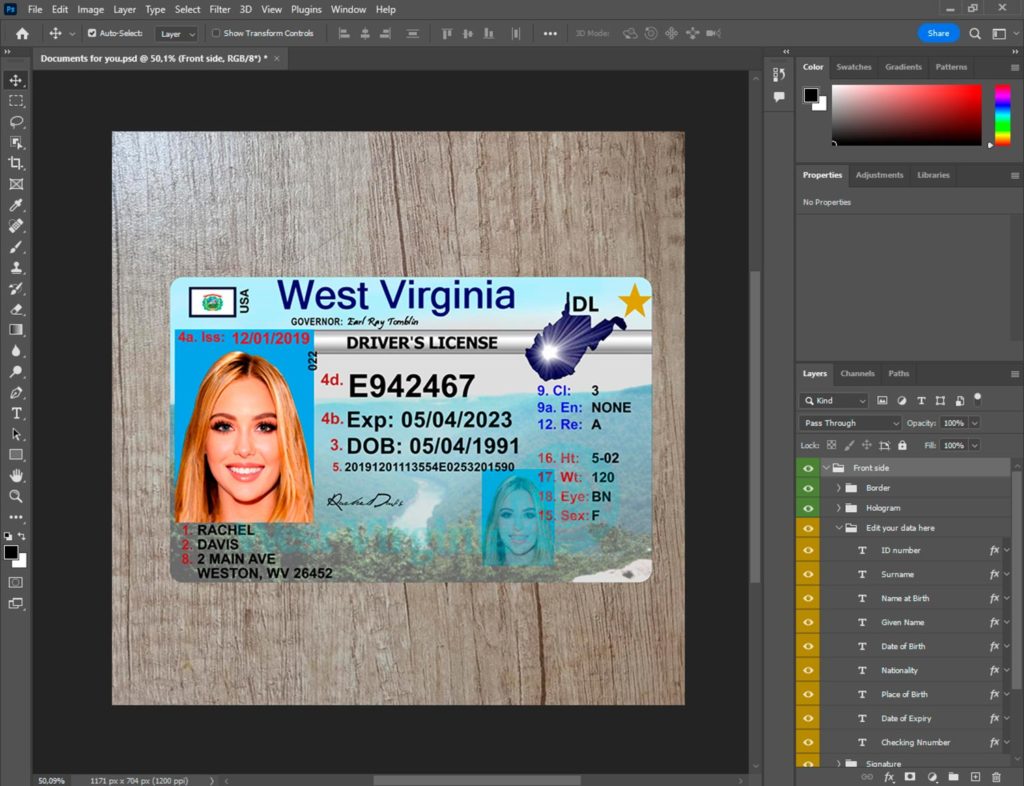Select the Lasso tool
1024x786 pixels.
[16, 122]
